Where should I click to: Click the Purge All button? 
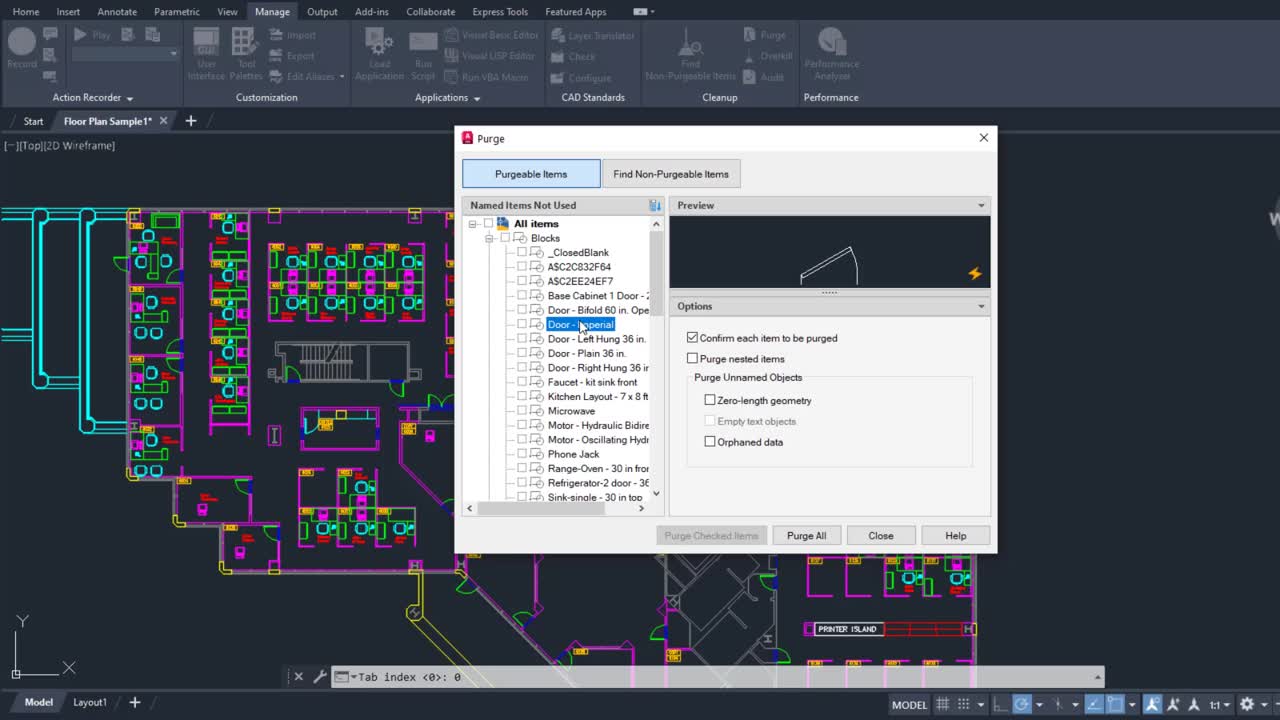pos(806,536)
